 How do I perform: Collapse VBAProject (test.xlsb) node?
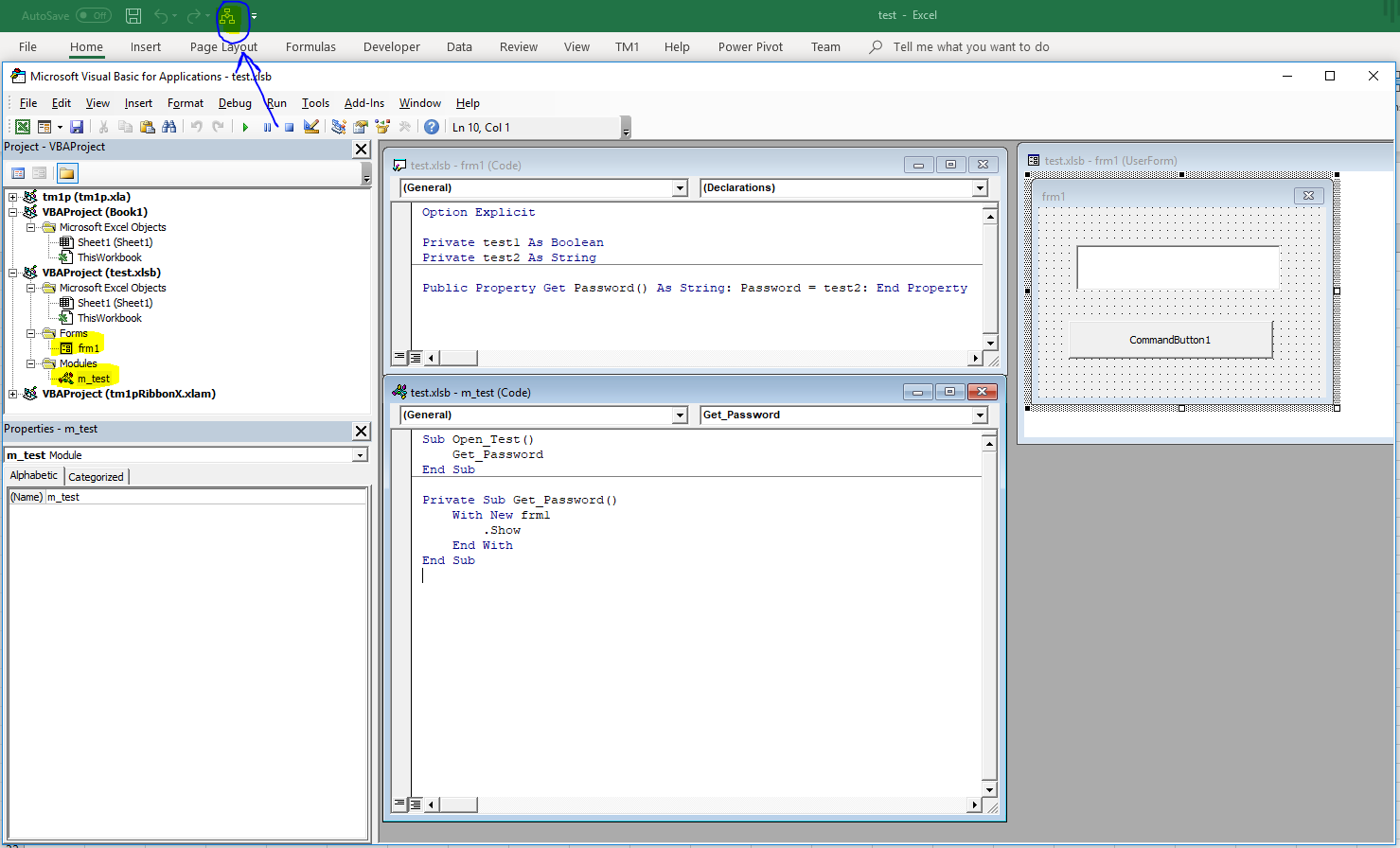(13, 273)
